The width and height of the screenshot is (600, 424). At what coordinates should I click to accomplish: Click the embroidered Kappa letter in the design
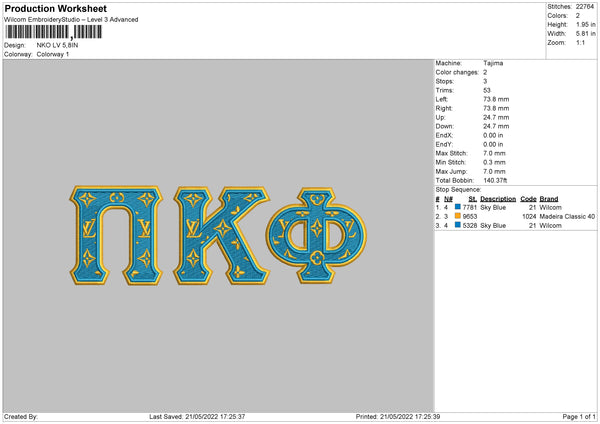[222, 236]
